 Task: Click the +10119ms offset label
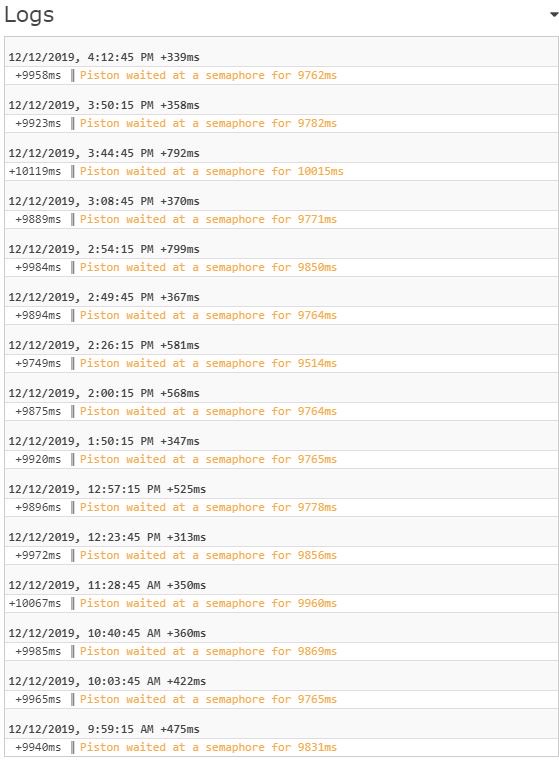35,171
